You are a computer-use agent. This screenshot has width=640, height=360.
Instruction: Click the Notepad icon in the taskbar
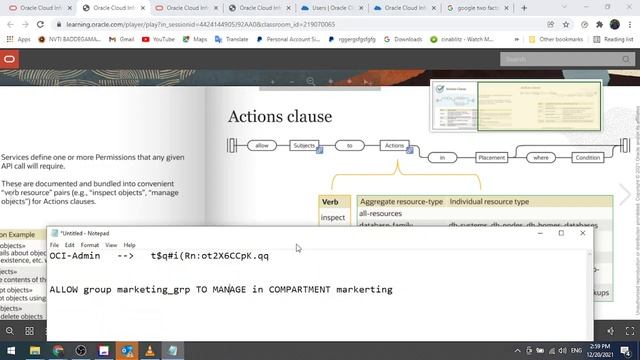[x=173, y=351]
